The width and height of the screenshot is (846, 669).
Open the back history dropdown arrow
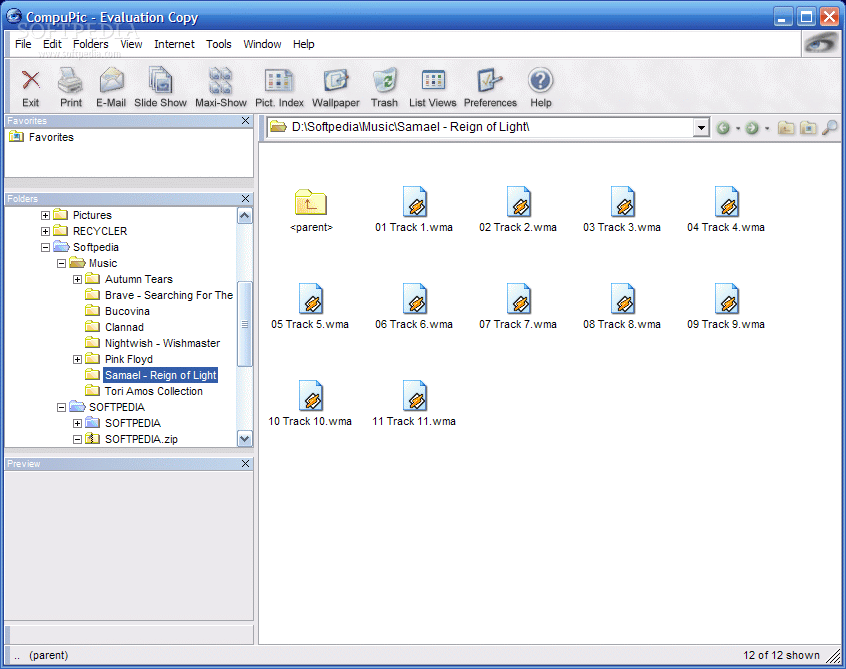738,128
